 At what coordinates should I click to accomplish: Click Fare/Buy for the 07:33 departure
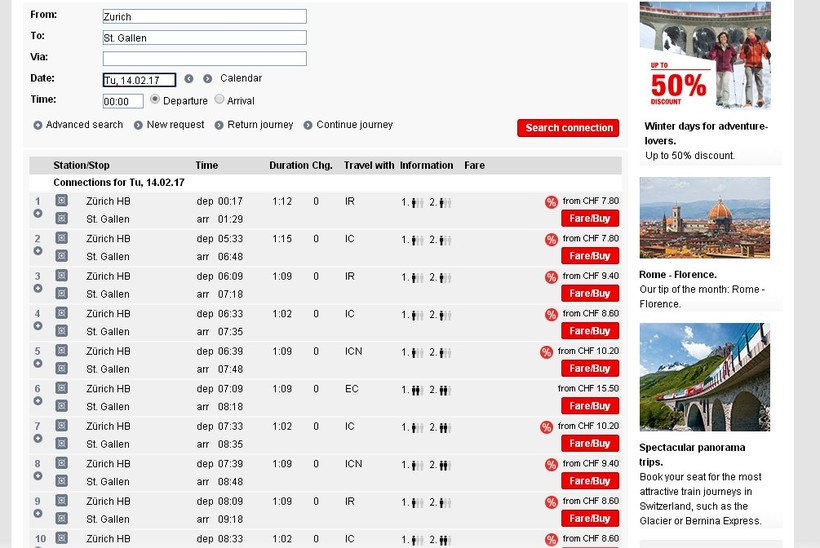589,443
